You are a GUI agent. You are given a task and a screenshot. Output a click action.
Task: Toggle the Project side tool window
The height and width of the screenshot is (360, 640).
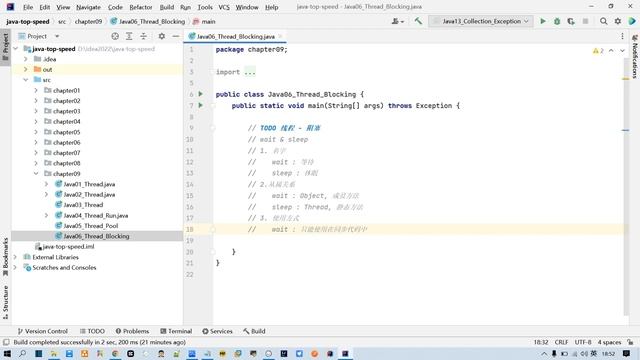[x=5, y=47]
